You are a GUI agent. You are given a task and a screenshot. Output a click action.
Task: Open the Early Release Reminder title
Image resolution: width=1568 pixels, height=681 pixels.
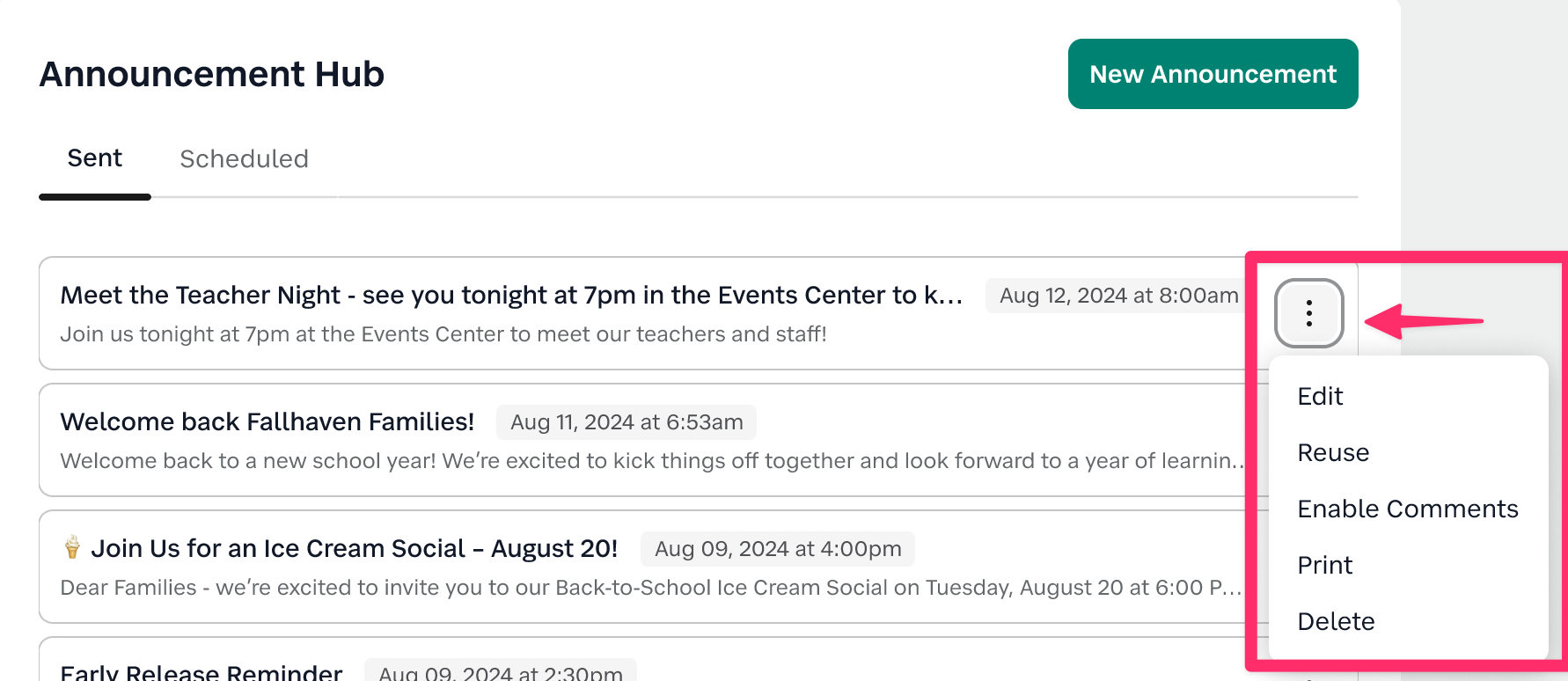(201, 672)
